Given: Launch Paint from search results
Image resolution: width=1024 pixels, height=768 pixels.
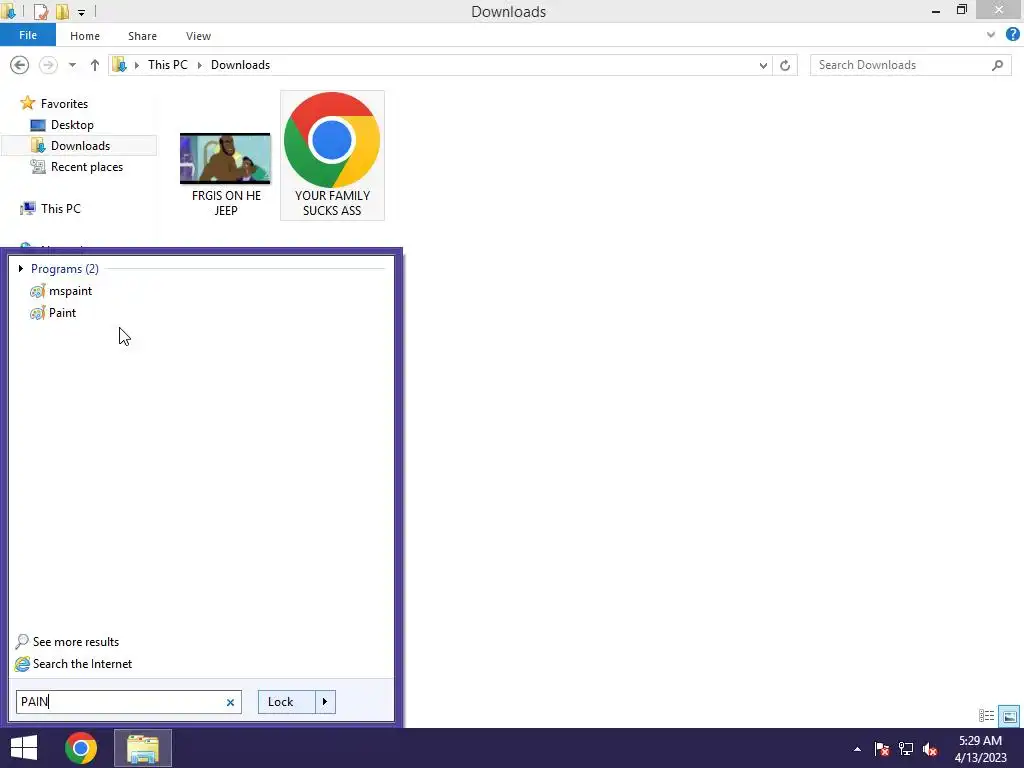Looking at the screenshot, I should (x=54, y=313).
